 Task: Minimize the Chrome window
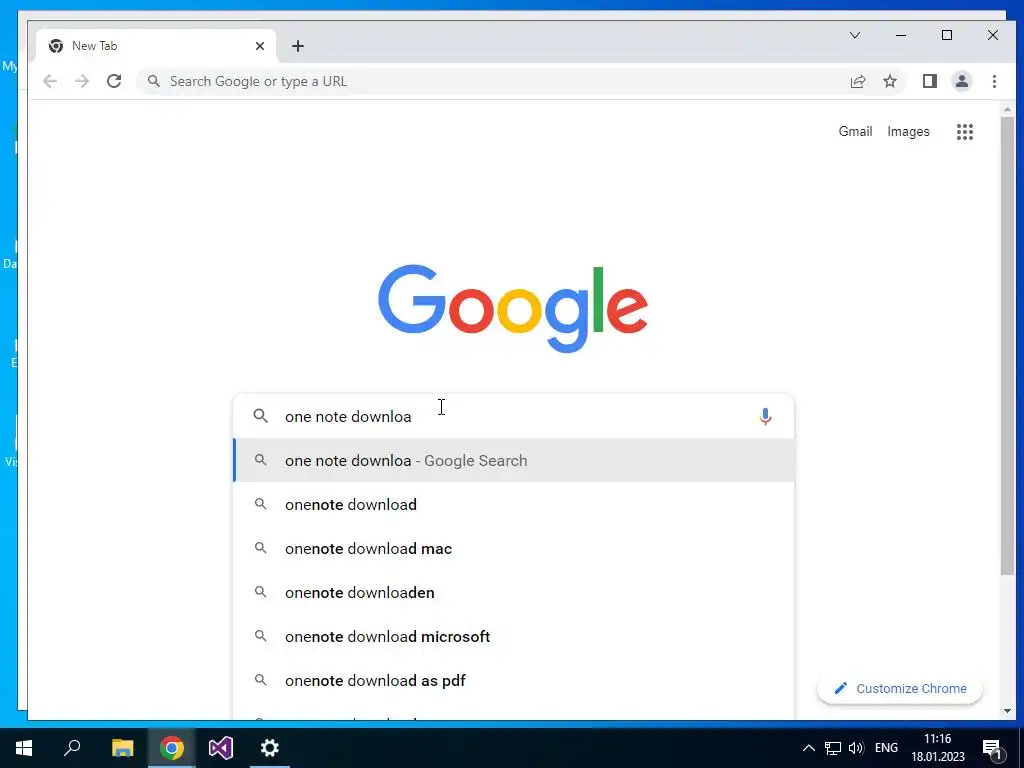point(901,35)
